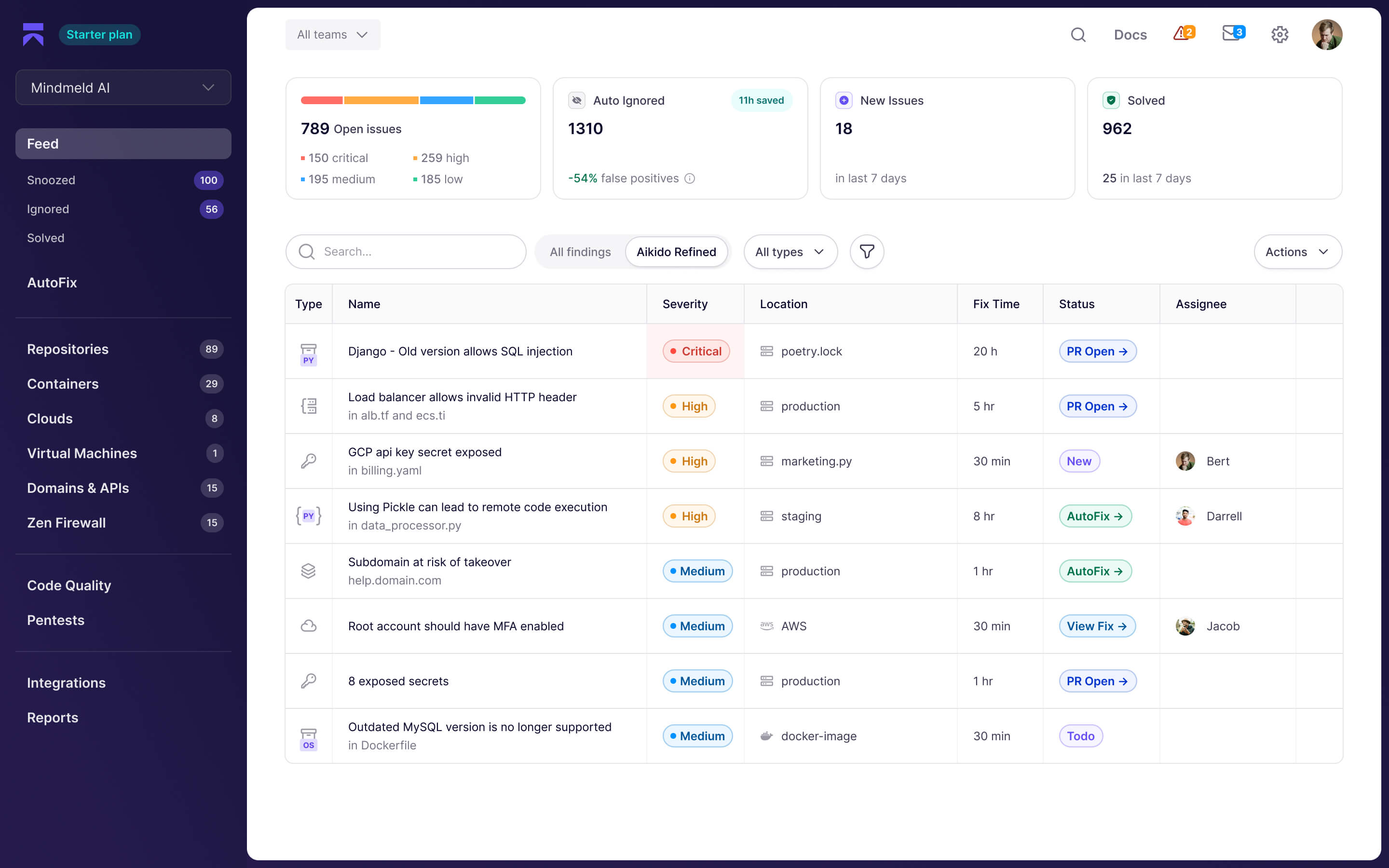Click the search magnifier icon in header
This screenshot has height=868, width=1389.
tap(1078, 35)
